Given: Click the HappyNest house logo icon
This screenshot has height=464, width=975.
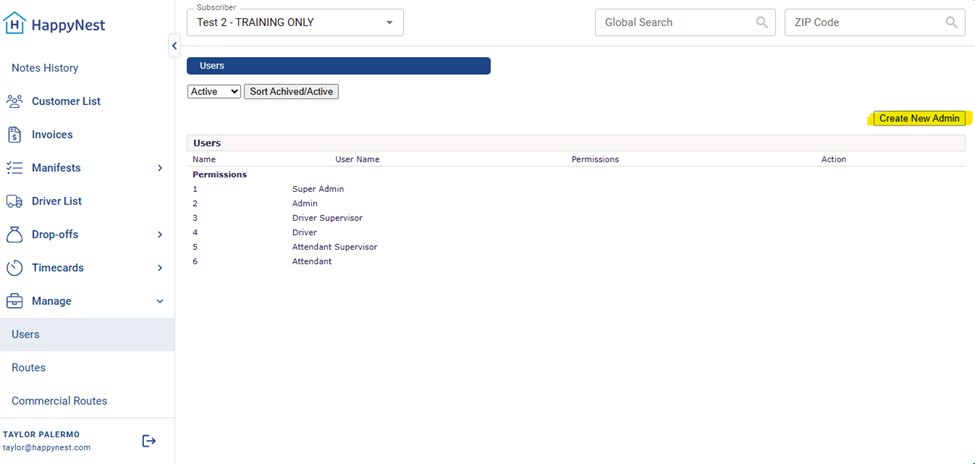Looking at the screenshot, I should [x=16, y=25].
